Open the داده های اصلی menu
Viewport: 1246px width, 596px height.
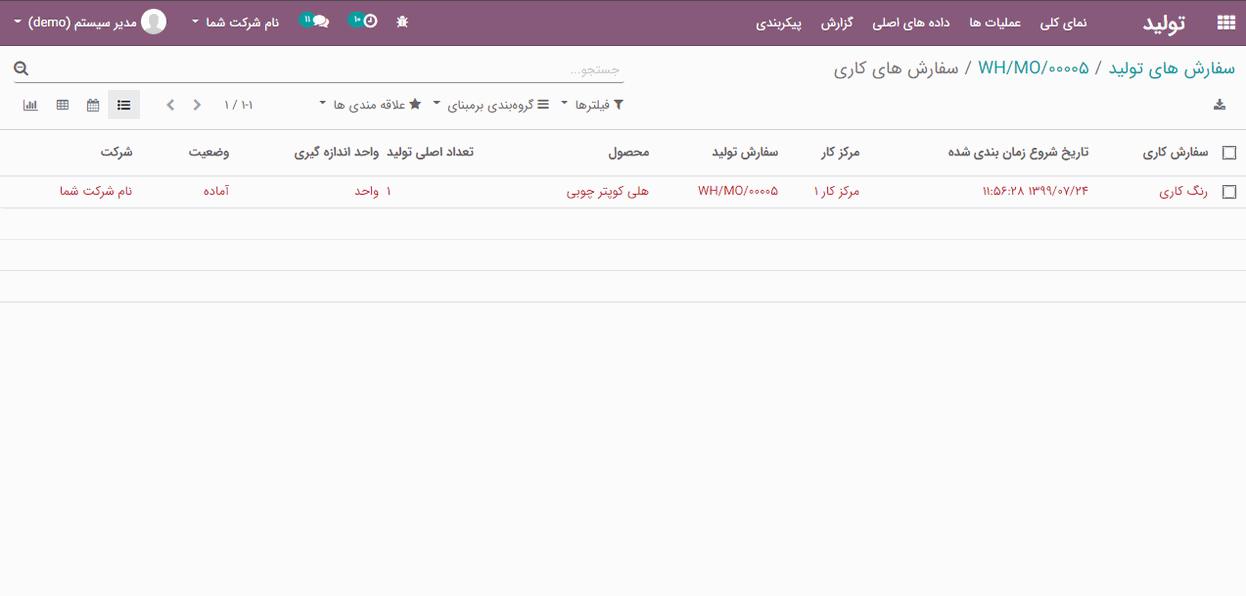point(910,22)
